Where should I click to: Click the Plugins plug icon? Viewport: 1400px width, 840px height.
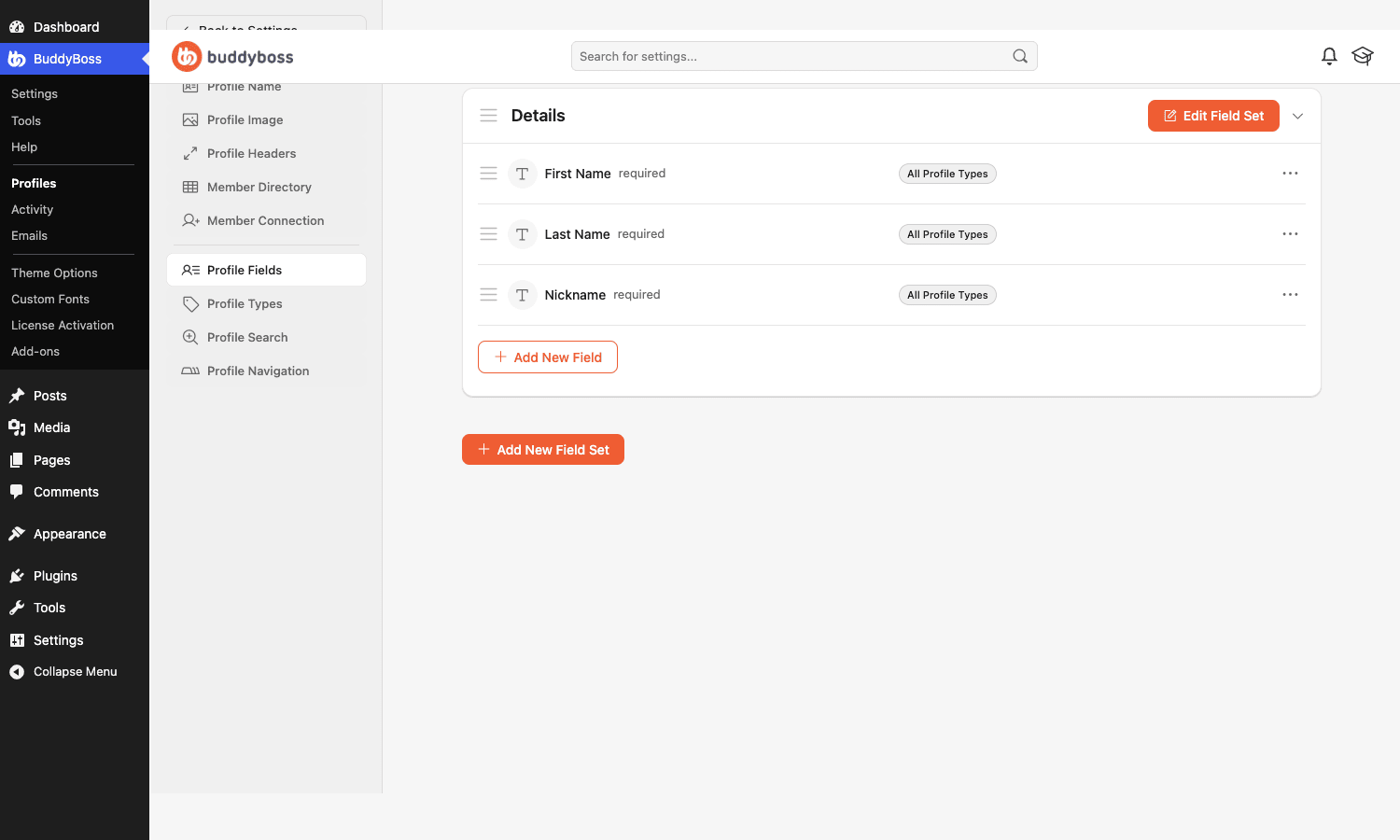tap(17, 576)
